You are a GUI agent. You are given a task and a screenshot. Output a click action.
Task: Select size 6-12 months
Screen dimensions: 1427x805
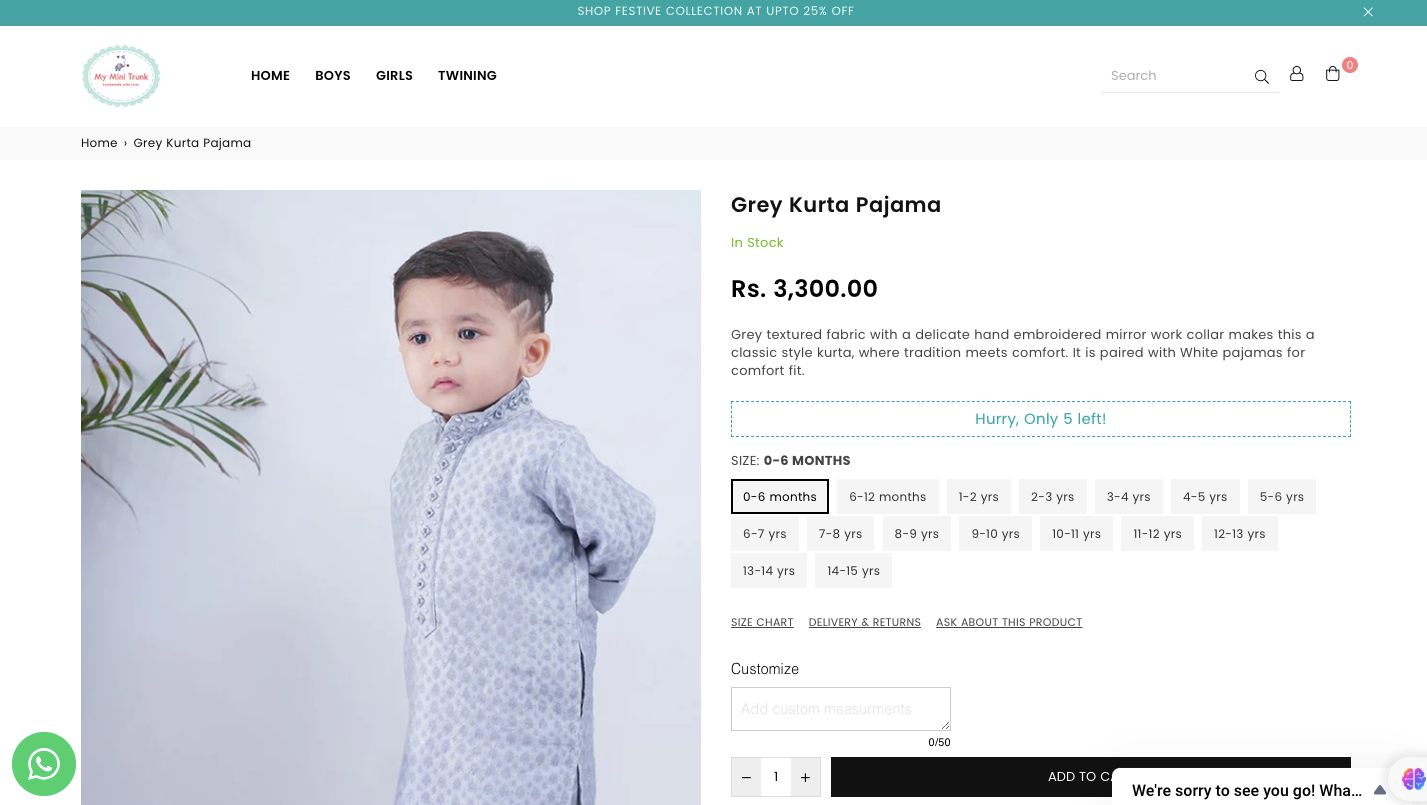887,497
